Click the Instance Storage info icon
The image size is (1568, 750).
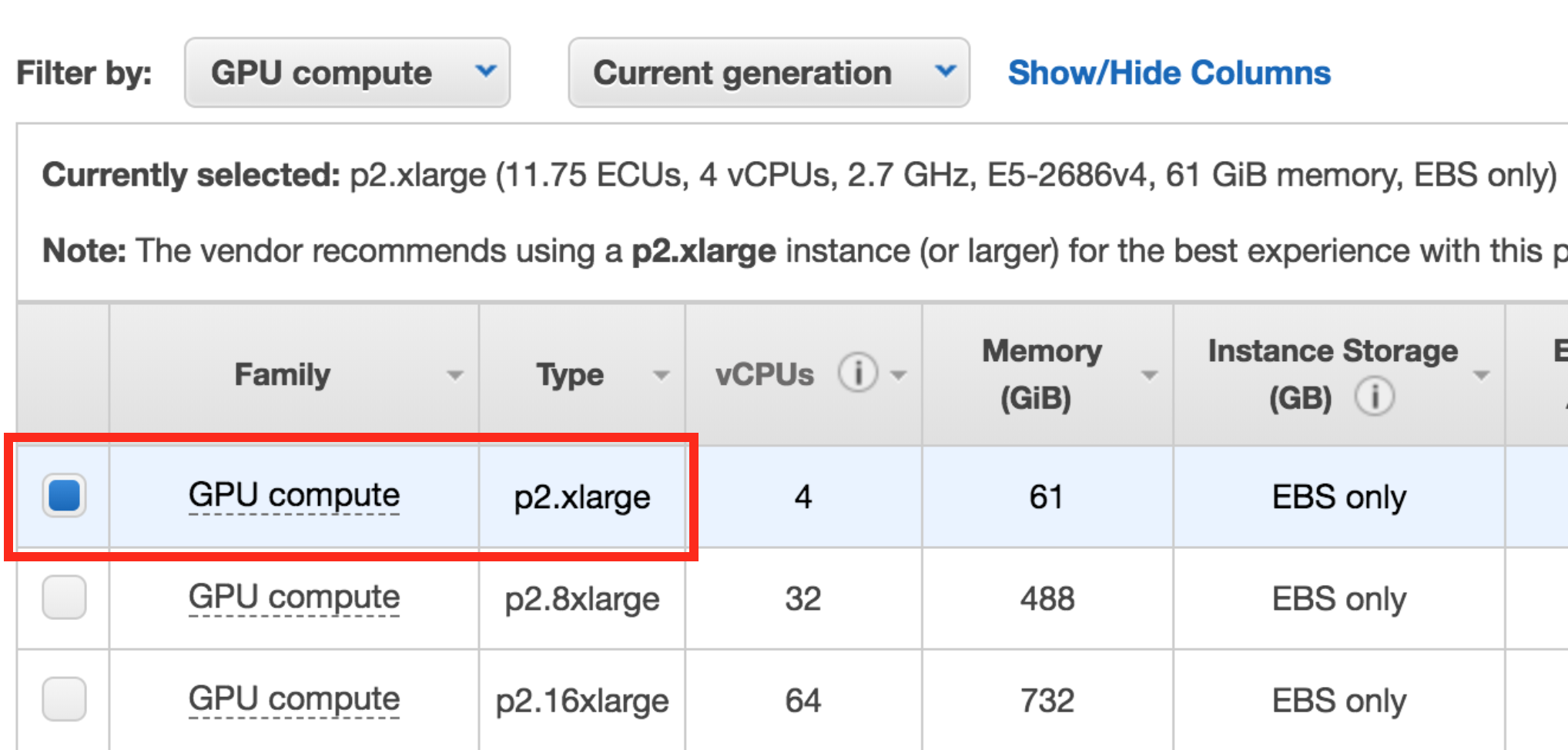[1374, 397]
